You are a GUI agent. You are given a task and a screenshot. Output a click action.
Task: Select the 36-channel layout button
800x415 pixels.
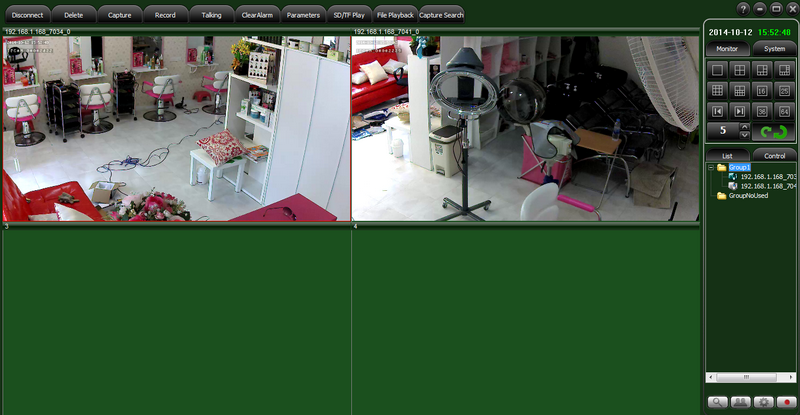coord(762,111)
